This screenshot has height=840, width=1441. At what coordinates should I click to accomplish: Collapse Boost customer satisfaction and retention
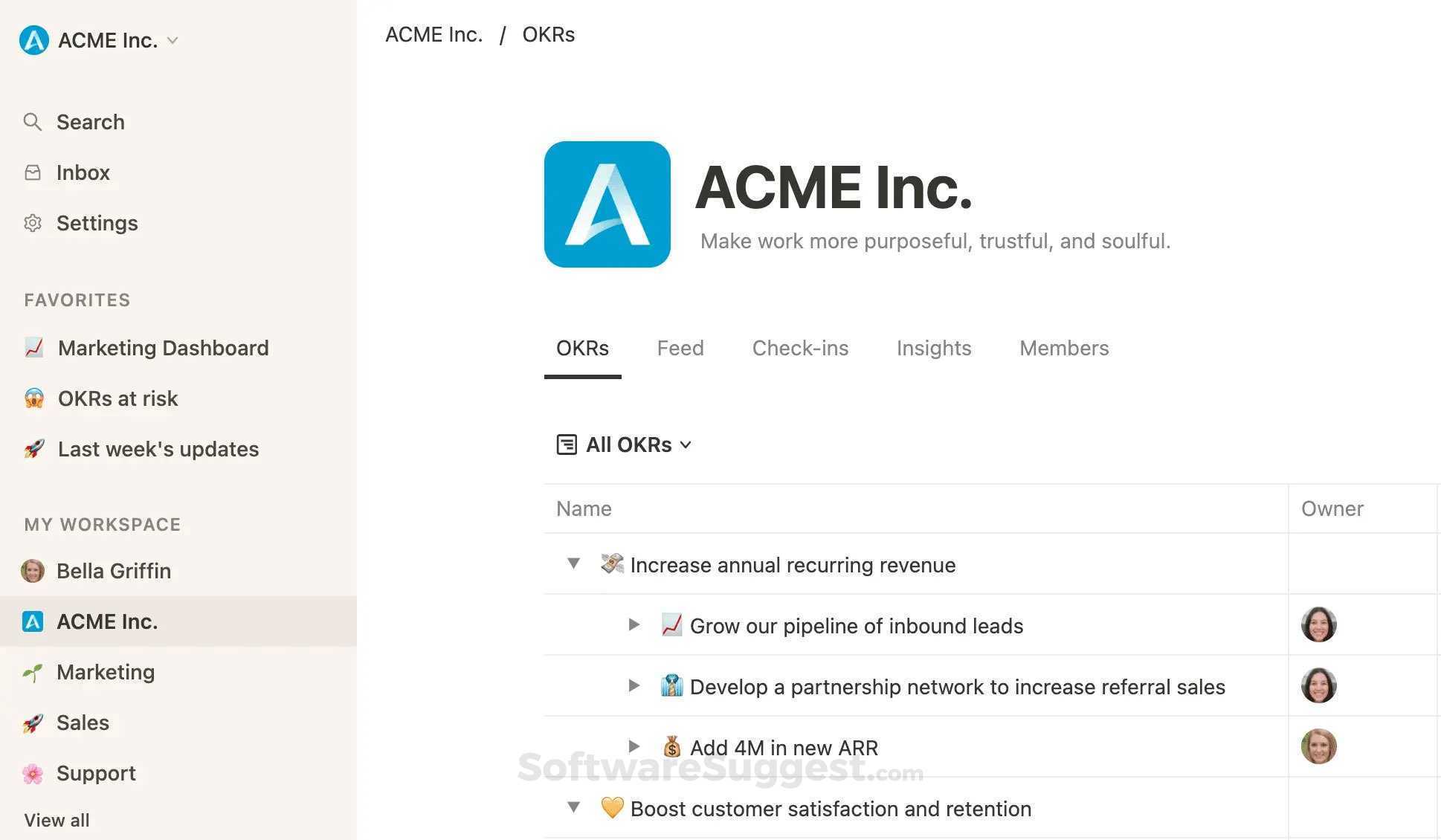[x=573, y=807]
